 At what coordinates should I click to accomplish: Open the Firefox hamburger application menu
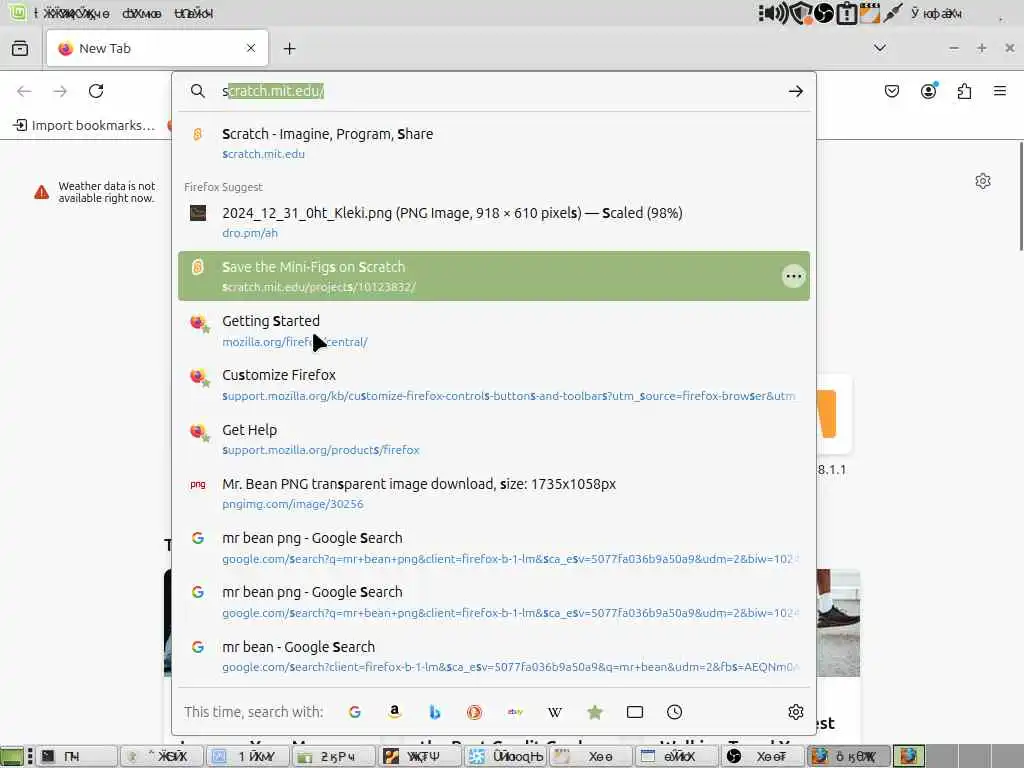pyautogui.click(x=1000, y=91)
